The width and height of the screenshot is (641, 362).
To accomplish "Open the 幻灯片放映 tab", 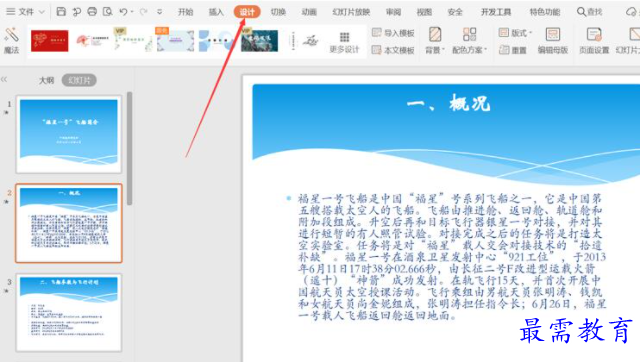I will pos(351,12).
